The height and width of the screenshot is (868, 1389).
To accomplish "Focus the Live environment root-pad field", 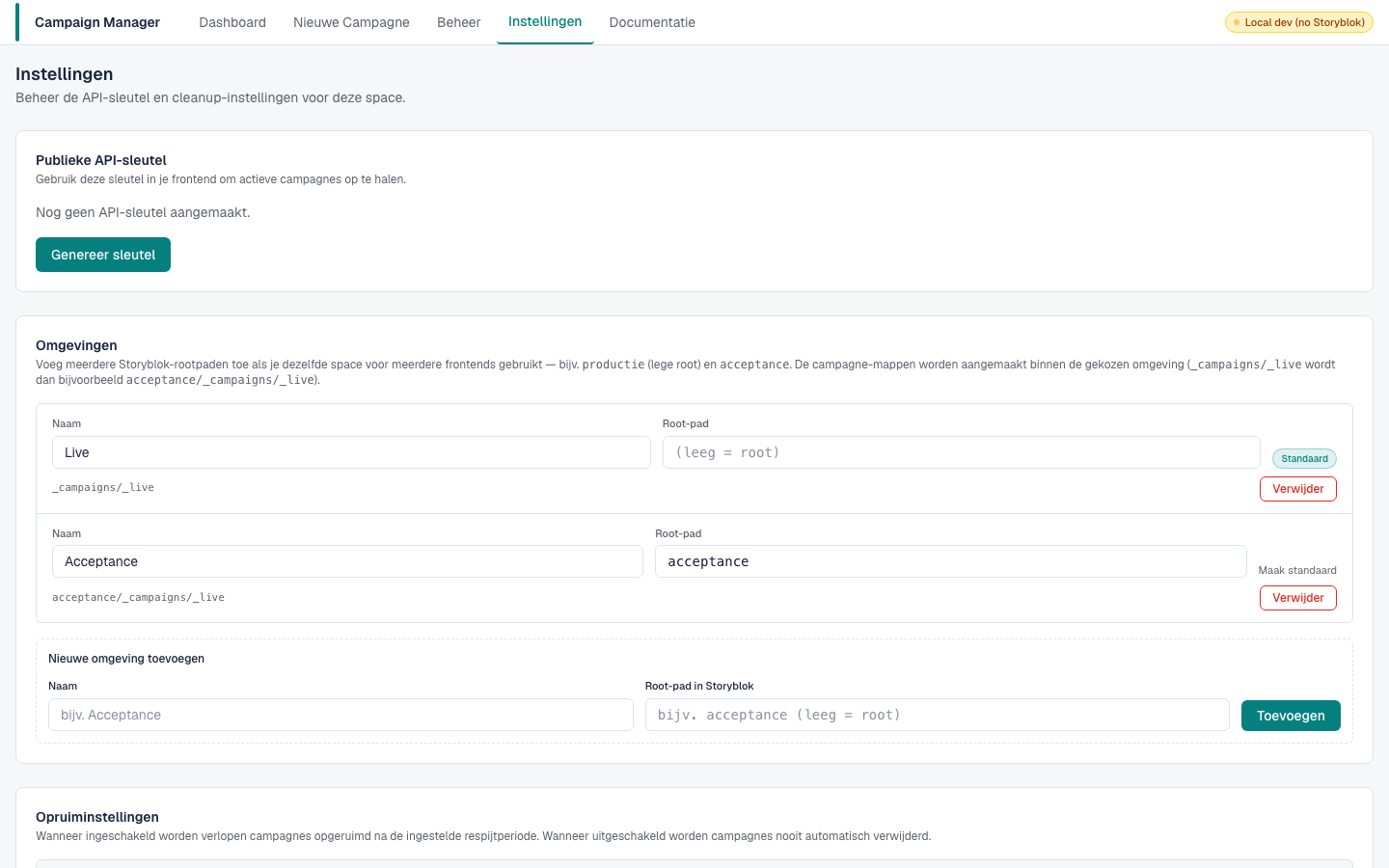I will click(962, 452).
